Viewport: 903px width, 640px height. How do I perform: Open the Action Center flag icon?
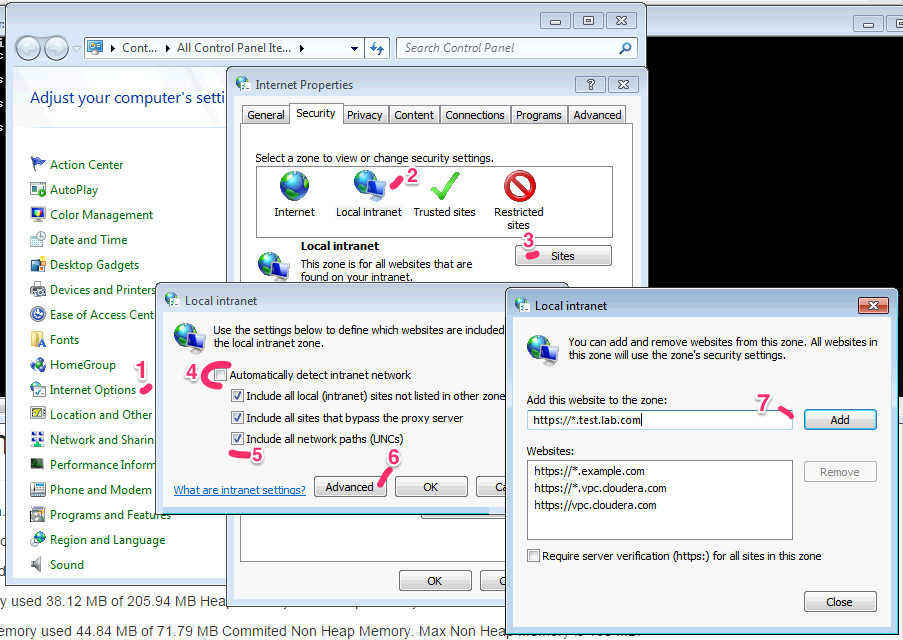38,164
